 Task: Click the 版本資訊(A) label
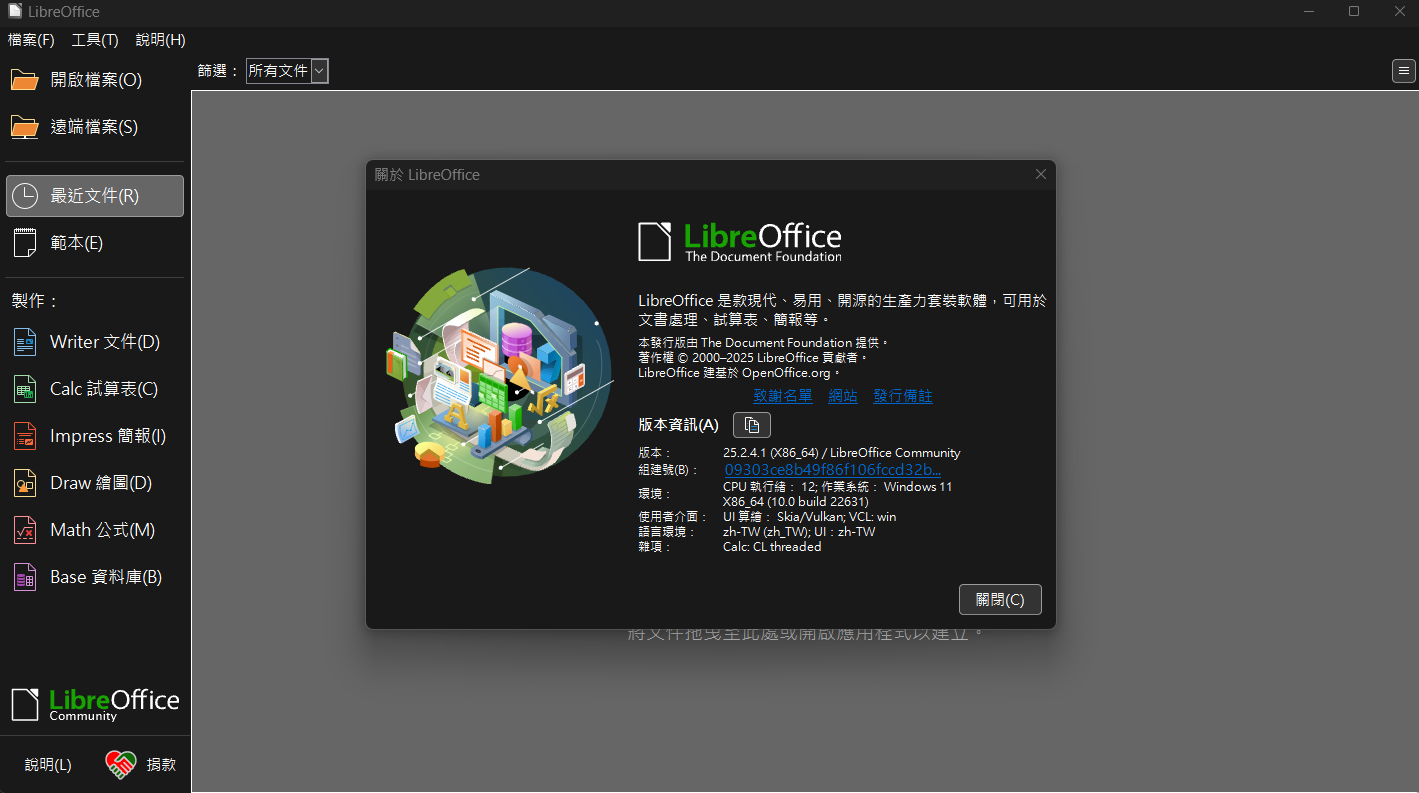(678, 425)
